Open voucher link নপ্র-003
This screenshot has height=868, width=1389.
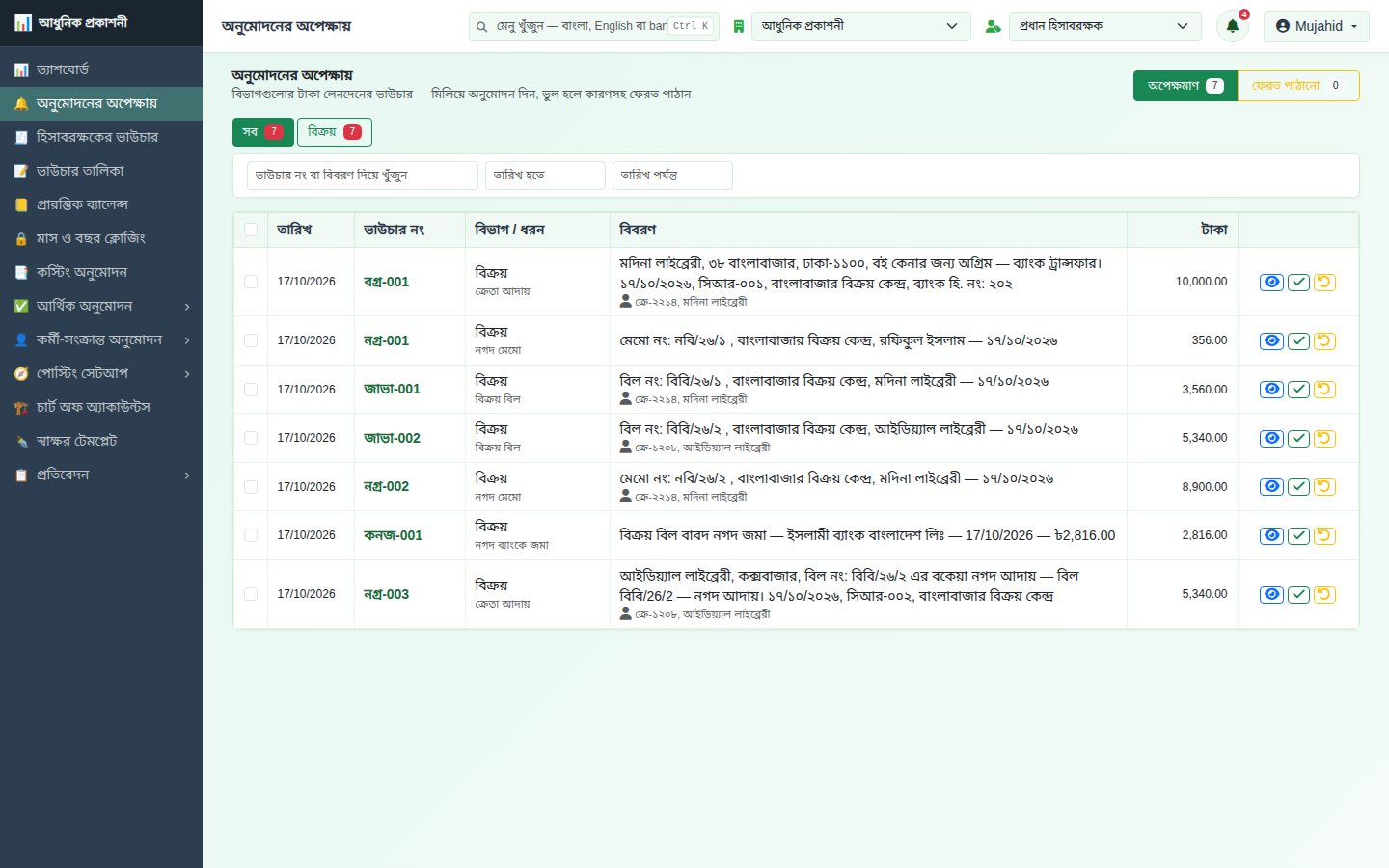point(386,594)
